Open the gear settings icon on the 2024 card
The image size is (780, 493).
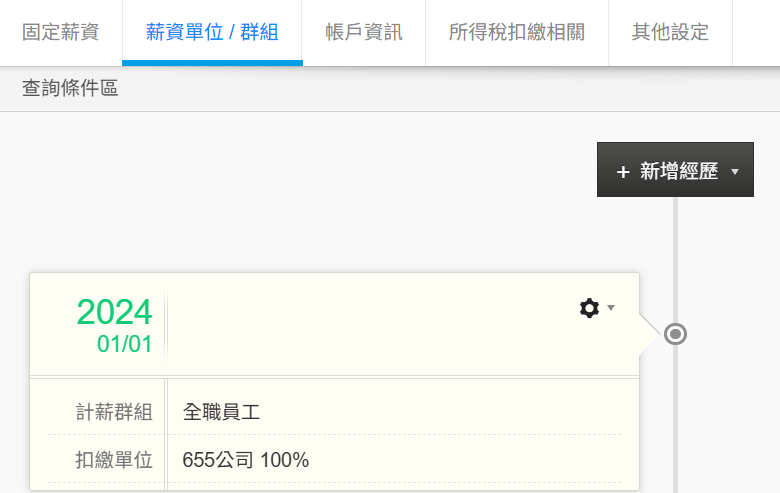[x=589, y=308]
